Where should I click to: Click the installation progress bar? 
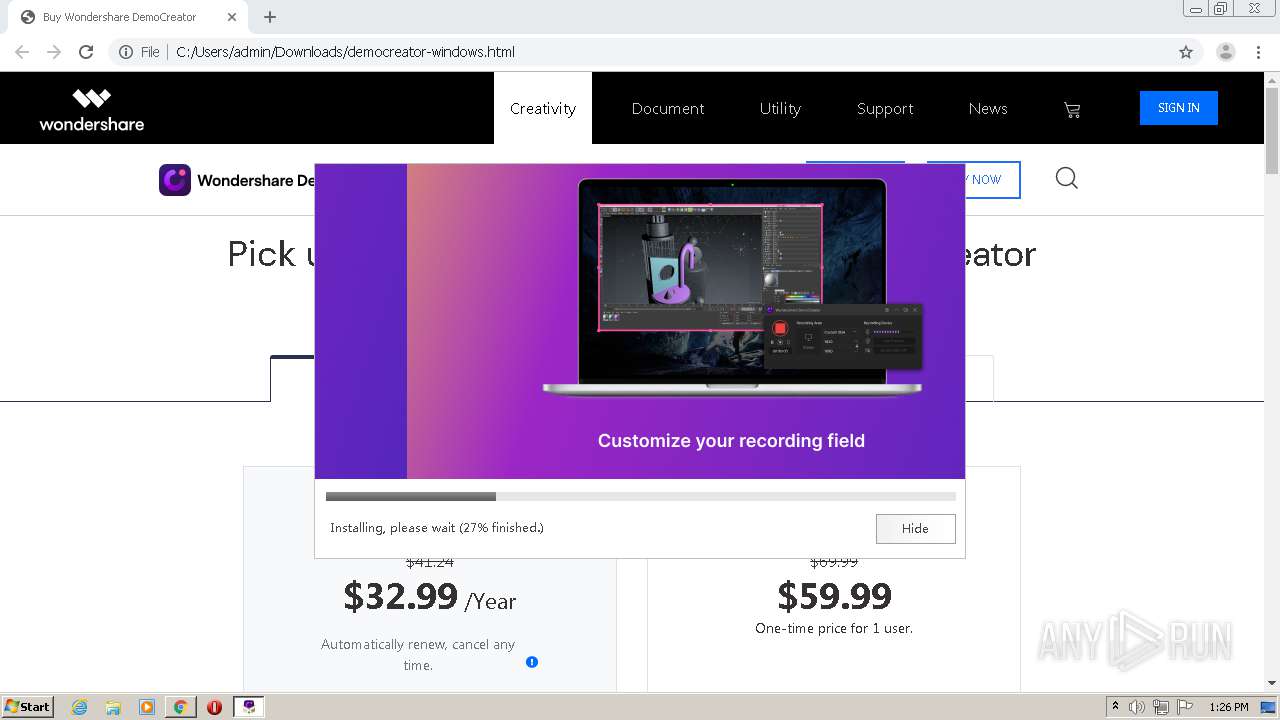point(641,496)
